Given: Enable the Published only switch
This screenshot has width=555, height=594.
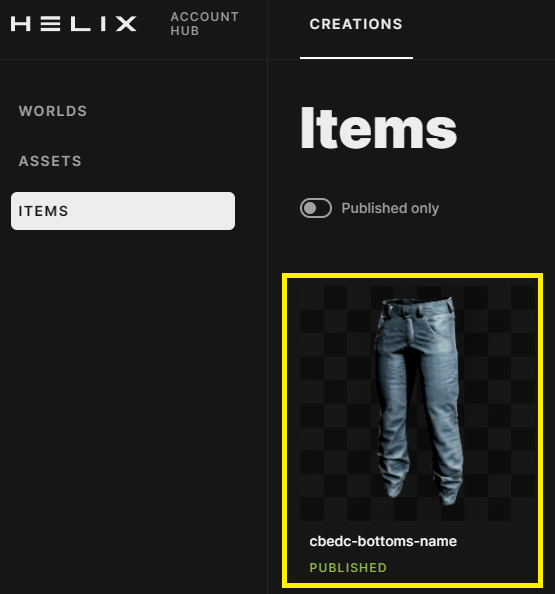Looking at the screenshot, I should point(316,208).
